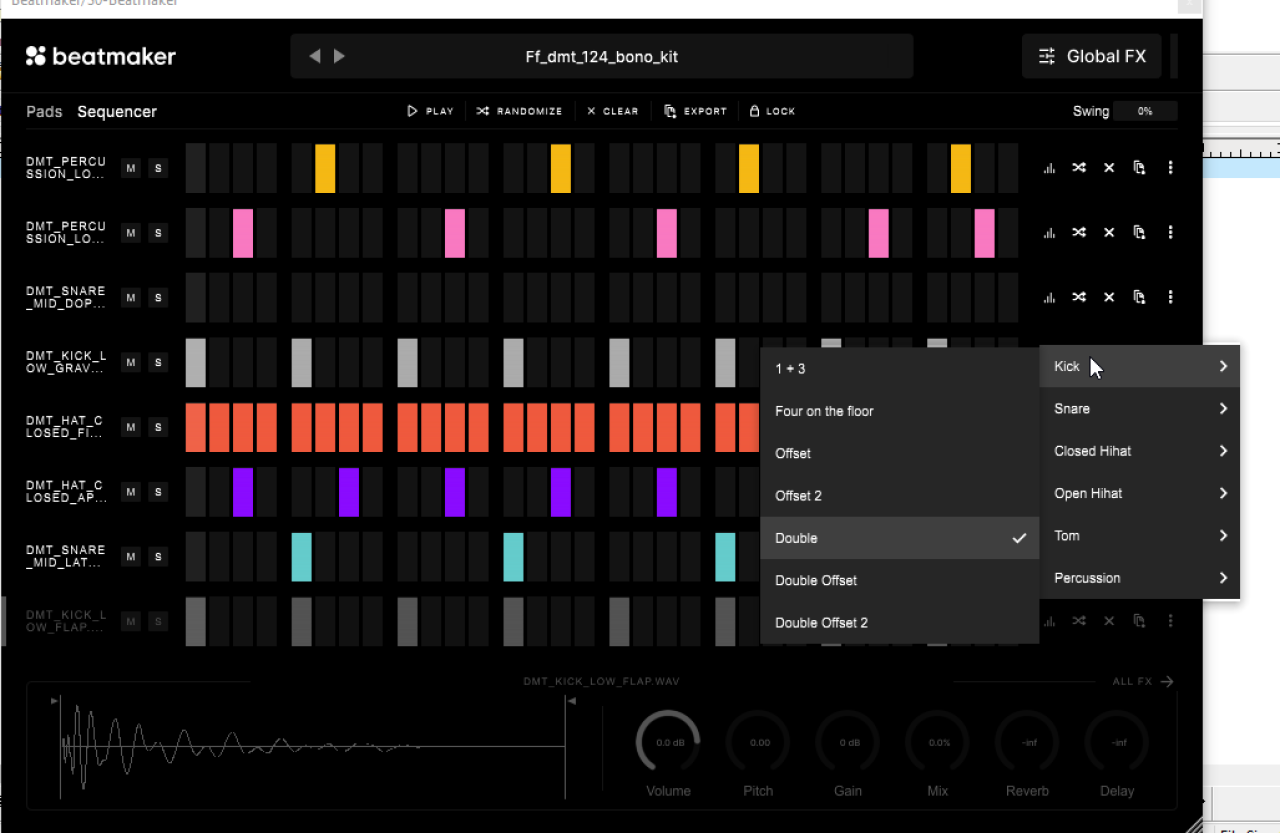Click the next kit arrow

coord(340,56)
